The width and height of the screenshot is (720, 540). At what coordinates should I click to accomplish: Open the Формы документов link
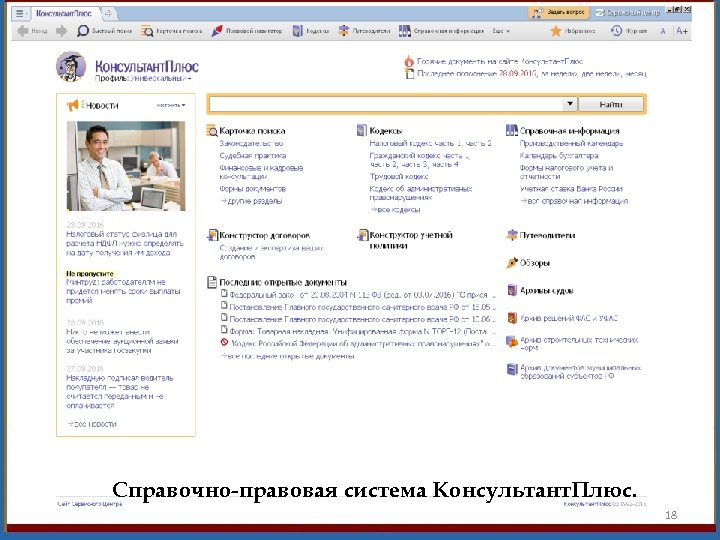point(253,189)
